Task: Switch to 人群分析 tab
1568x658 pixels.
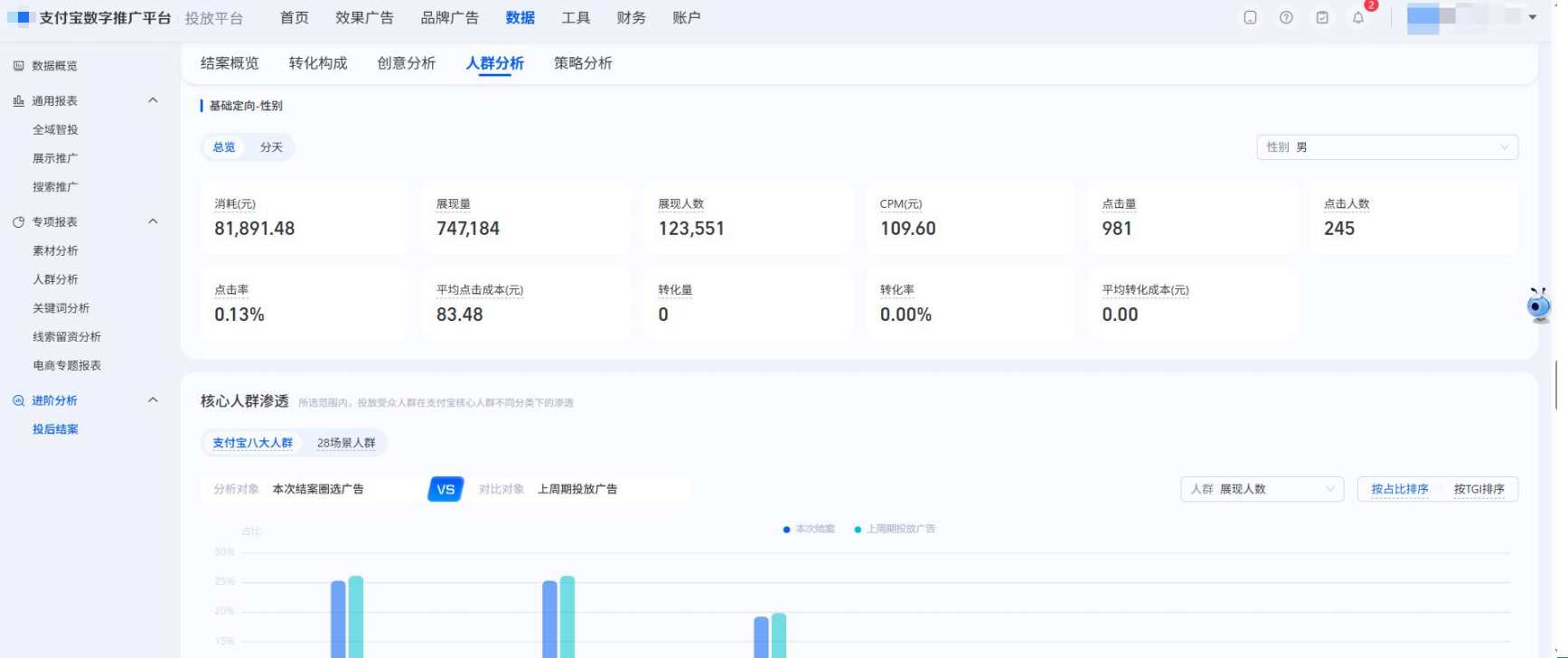Action: (494, 63)
